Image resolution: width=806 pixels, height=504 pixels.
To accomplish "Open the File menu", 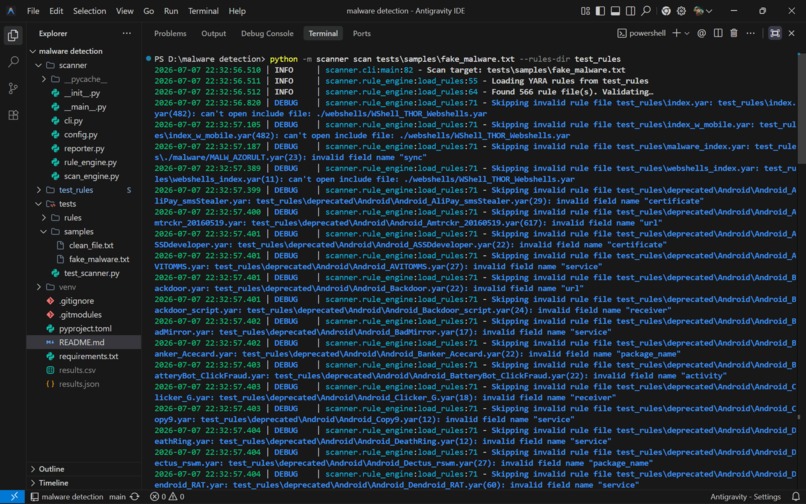I will [x=33, y=11].
